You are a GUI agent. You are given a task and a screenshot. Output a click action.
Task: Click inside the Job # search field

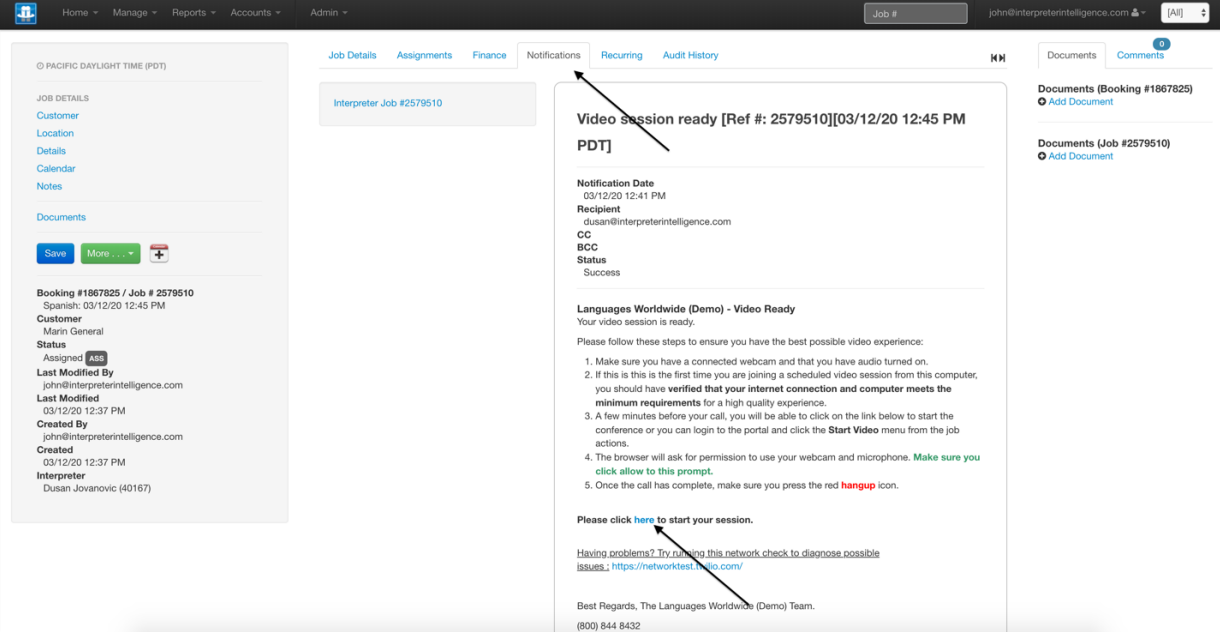click(914, 13)
